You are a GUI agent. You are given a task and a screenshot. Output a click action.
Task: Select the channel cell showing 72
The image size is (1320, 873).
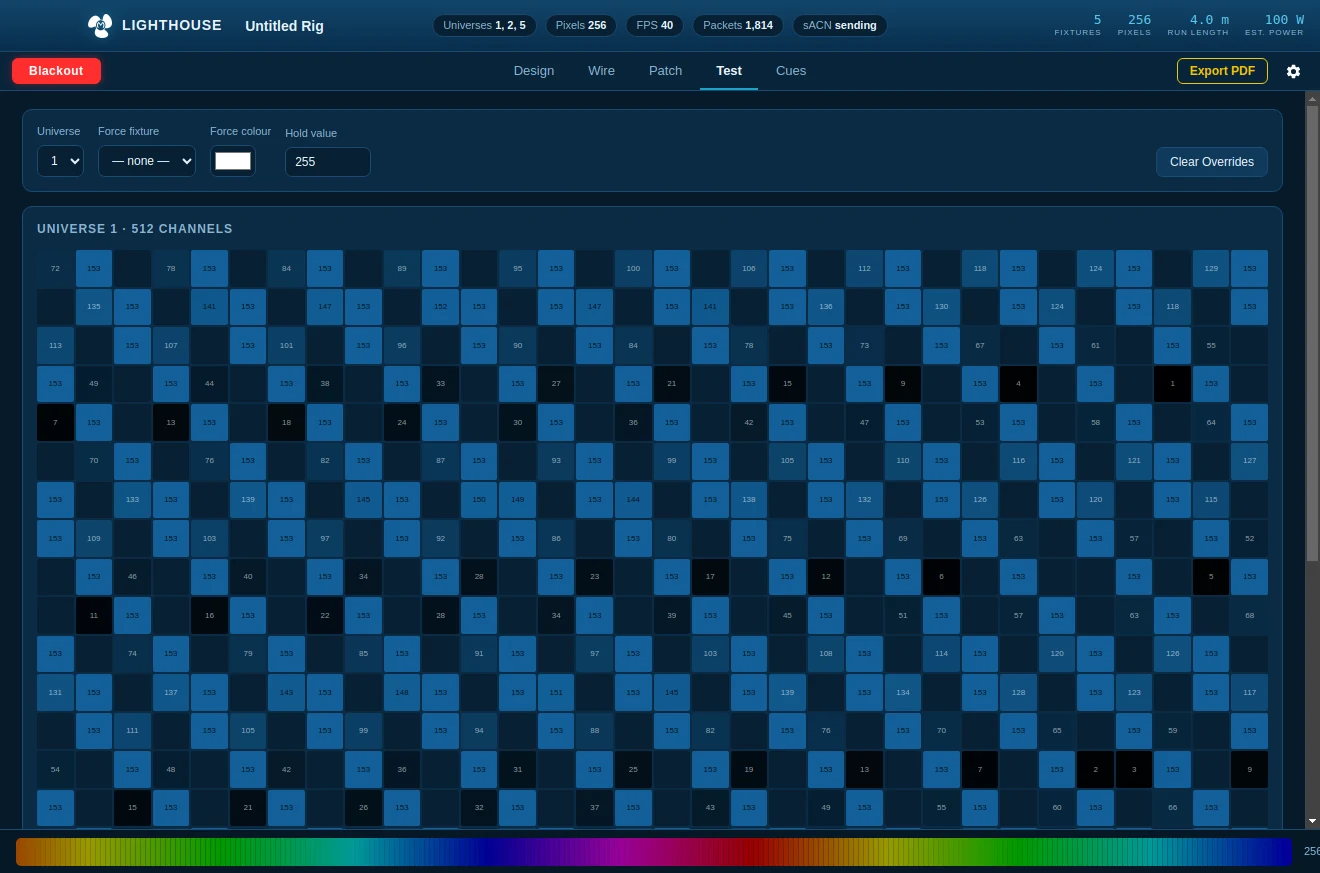55,269
